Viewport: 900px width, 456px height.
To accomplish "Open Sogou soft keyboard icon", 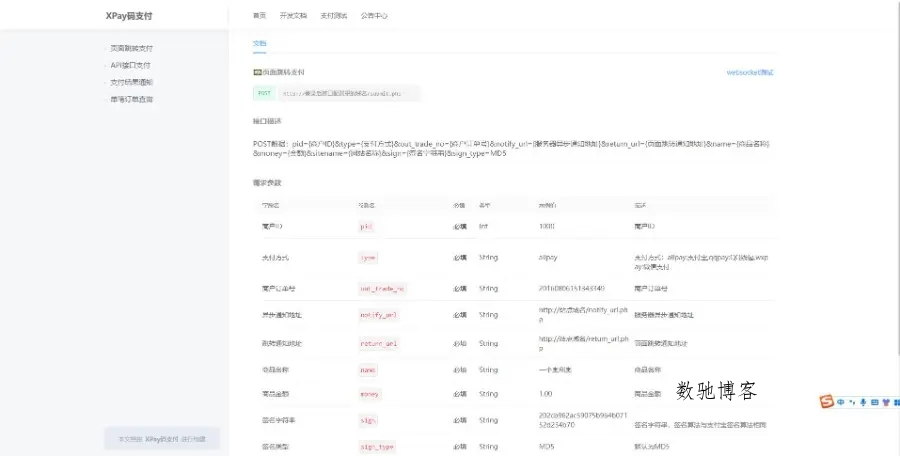I will pyautogui.click(x=875, y=402).
